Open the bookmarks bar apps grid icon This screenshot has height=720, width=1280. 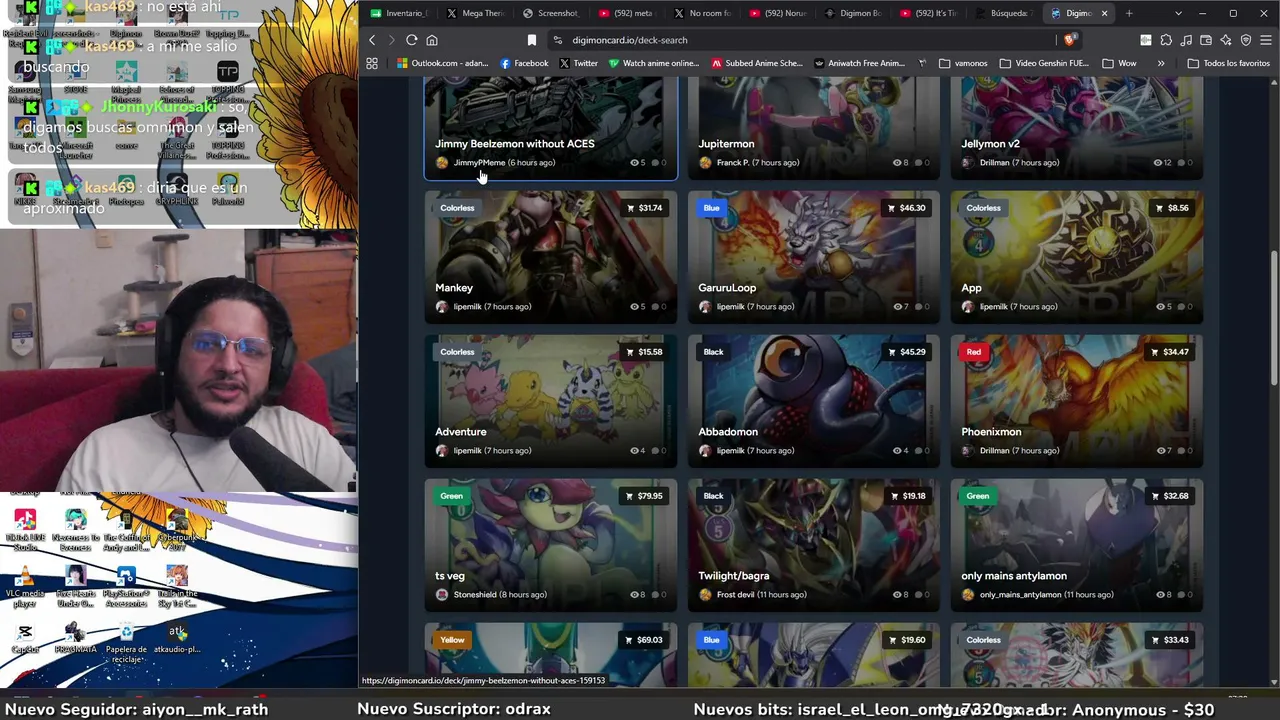pyautogui.click(x=372, y=63)
